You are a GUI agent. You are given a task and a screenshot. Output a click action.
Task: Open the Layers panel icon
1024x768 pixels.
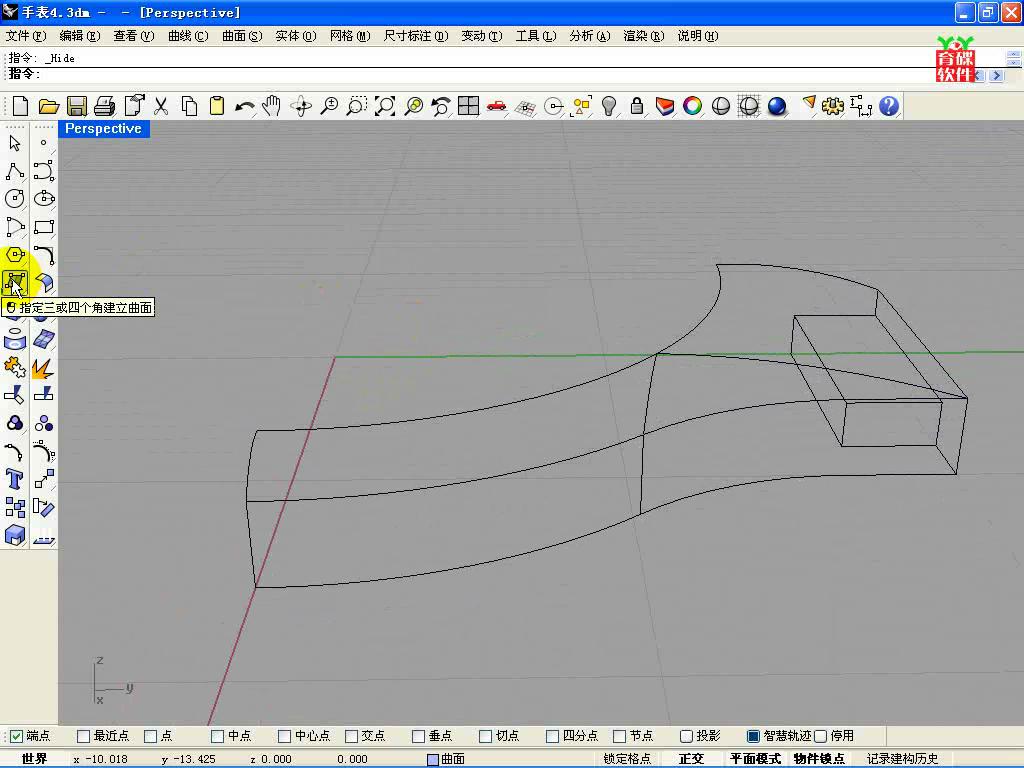coord(665,106)
